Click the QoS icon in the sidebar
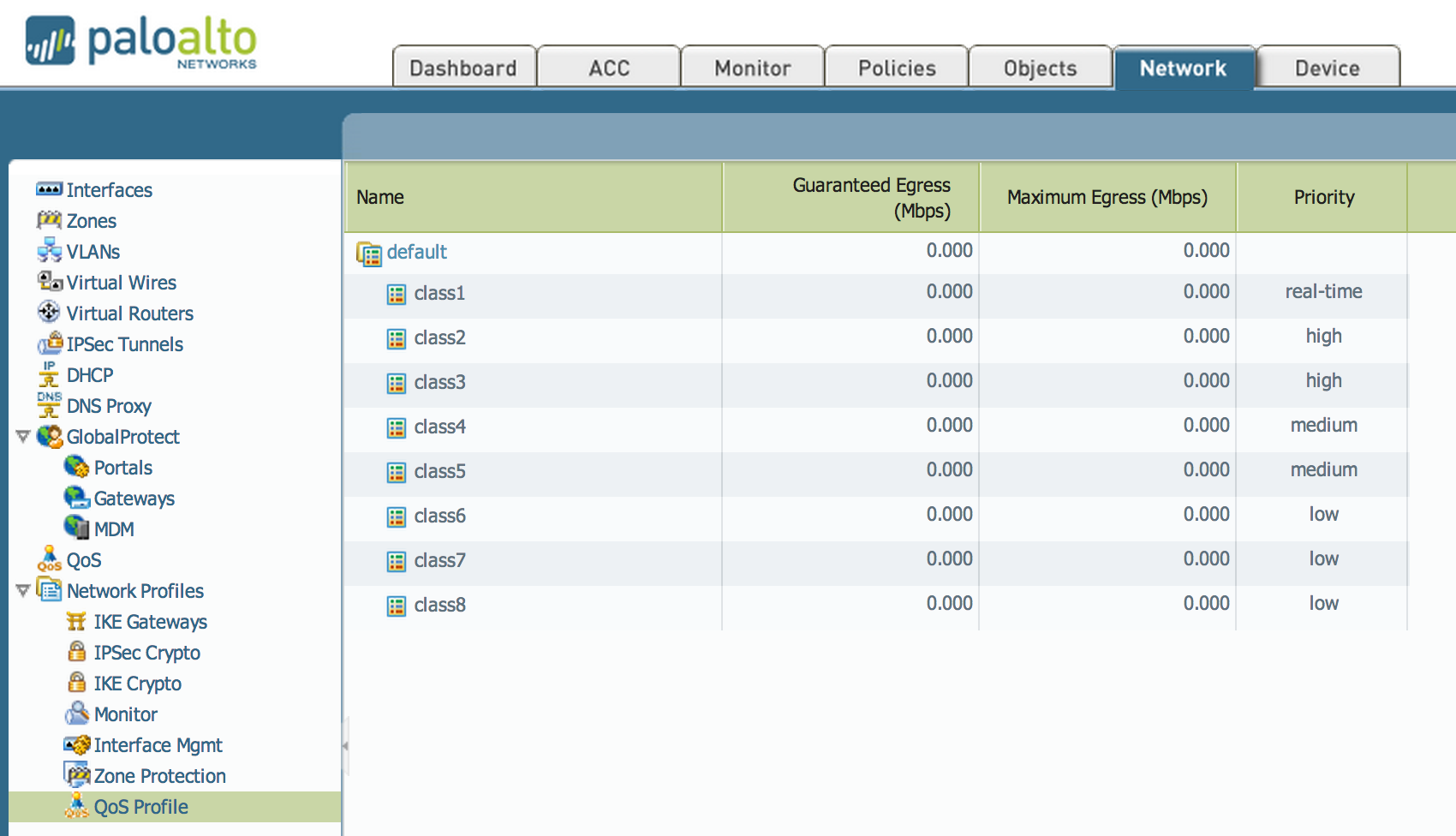This screenshot has width=1456, height=836. coord(51,559)
